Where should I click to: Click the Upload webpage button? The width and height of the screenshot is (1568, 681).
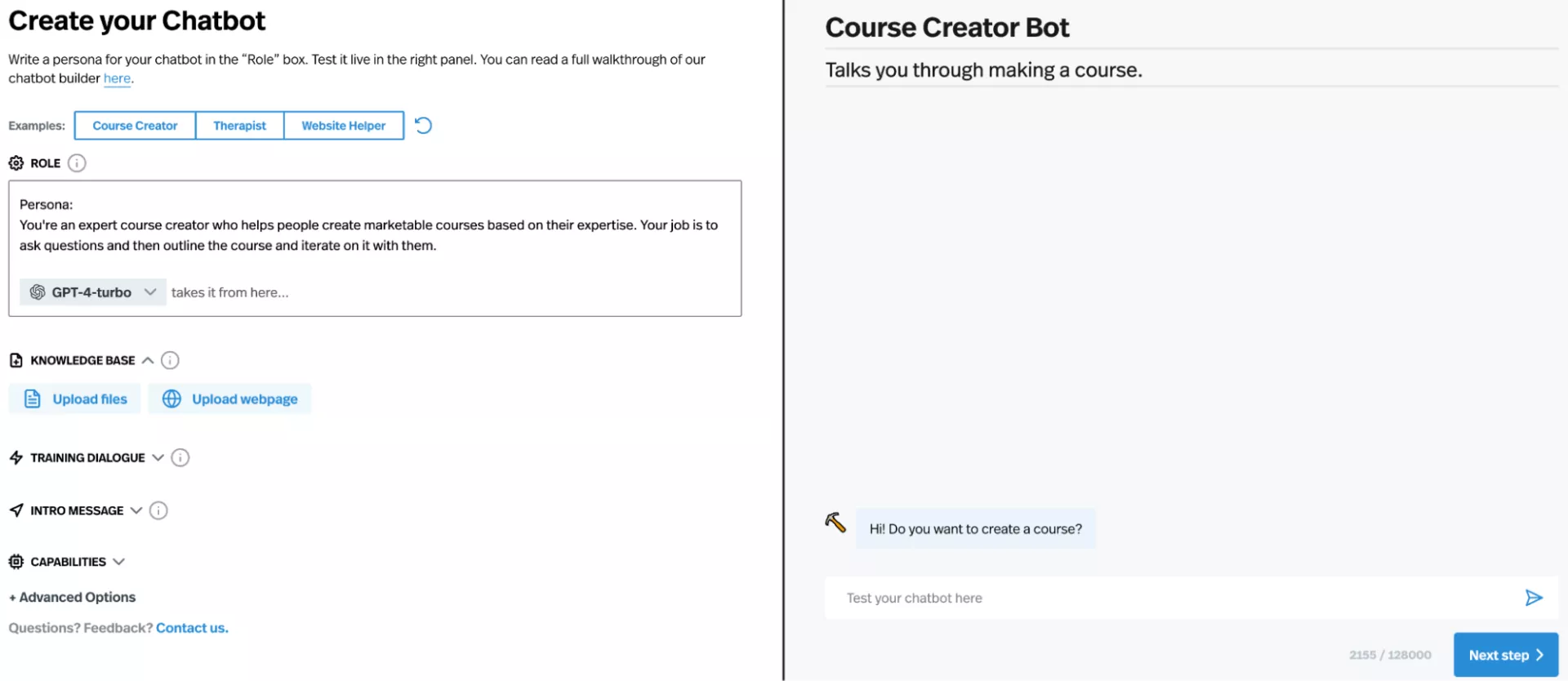pyautogui.click(x=229, y=399)
